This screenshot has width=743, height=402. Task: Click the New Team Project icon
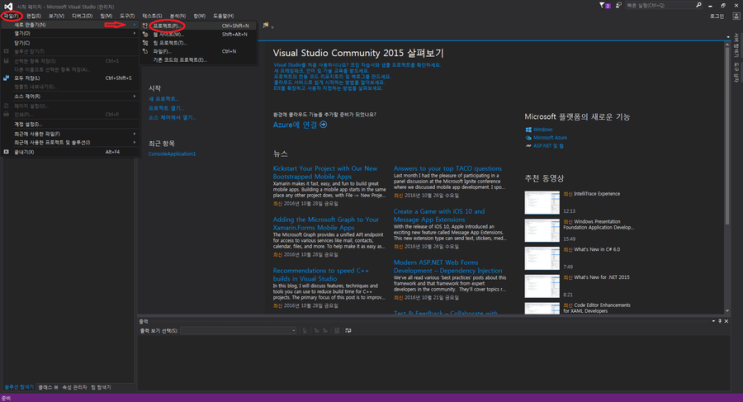145,43
